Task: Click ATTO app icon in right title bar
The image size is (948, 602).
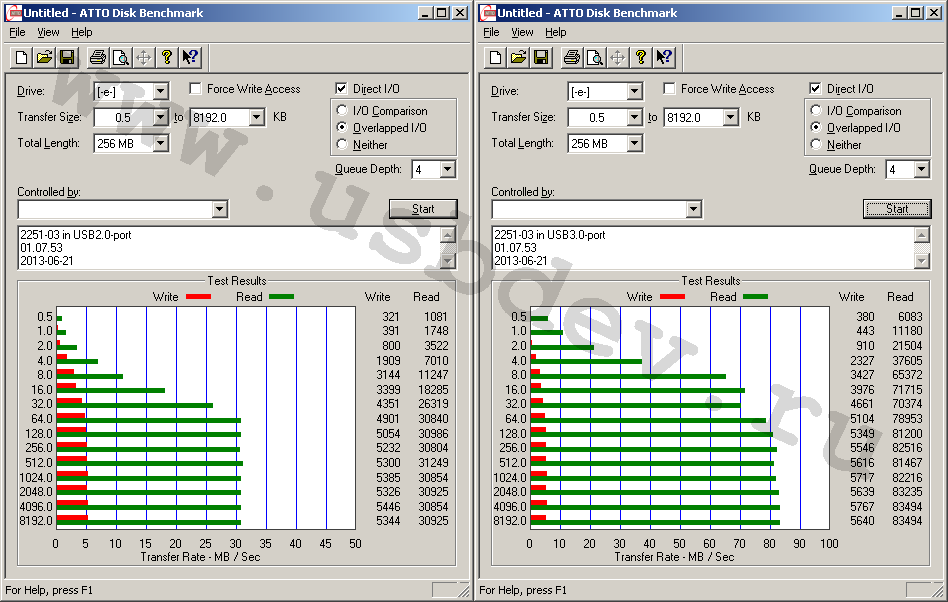Action: point(487,13)
